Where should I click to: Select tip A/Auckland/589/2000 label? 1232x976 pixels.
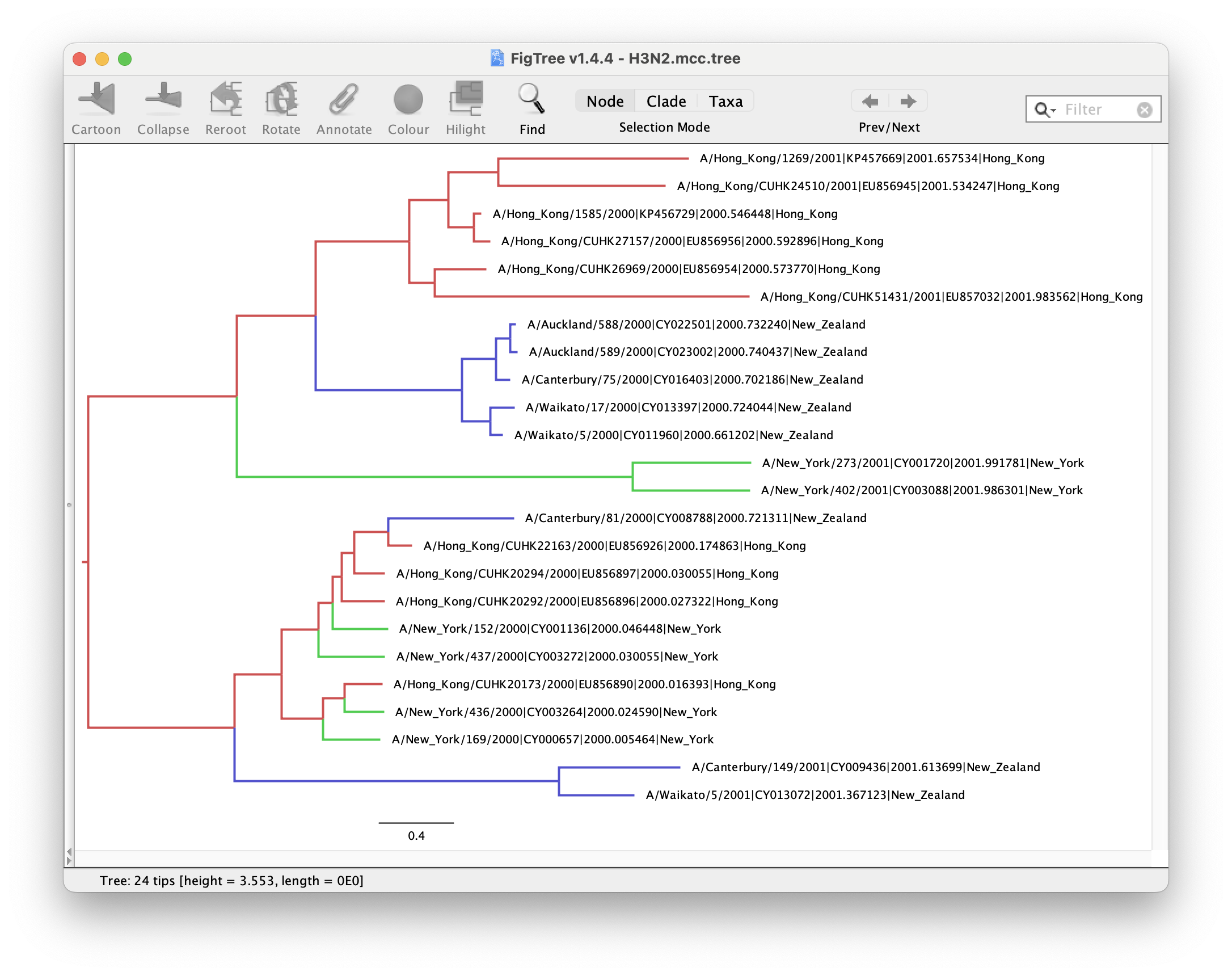[698, 352]
